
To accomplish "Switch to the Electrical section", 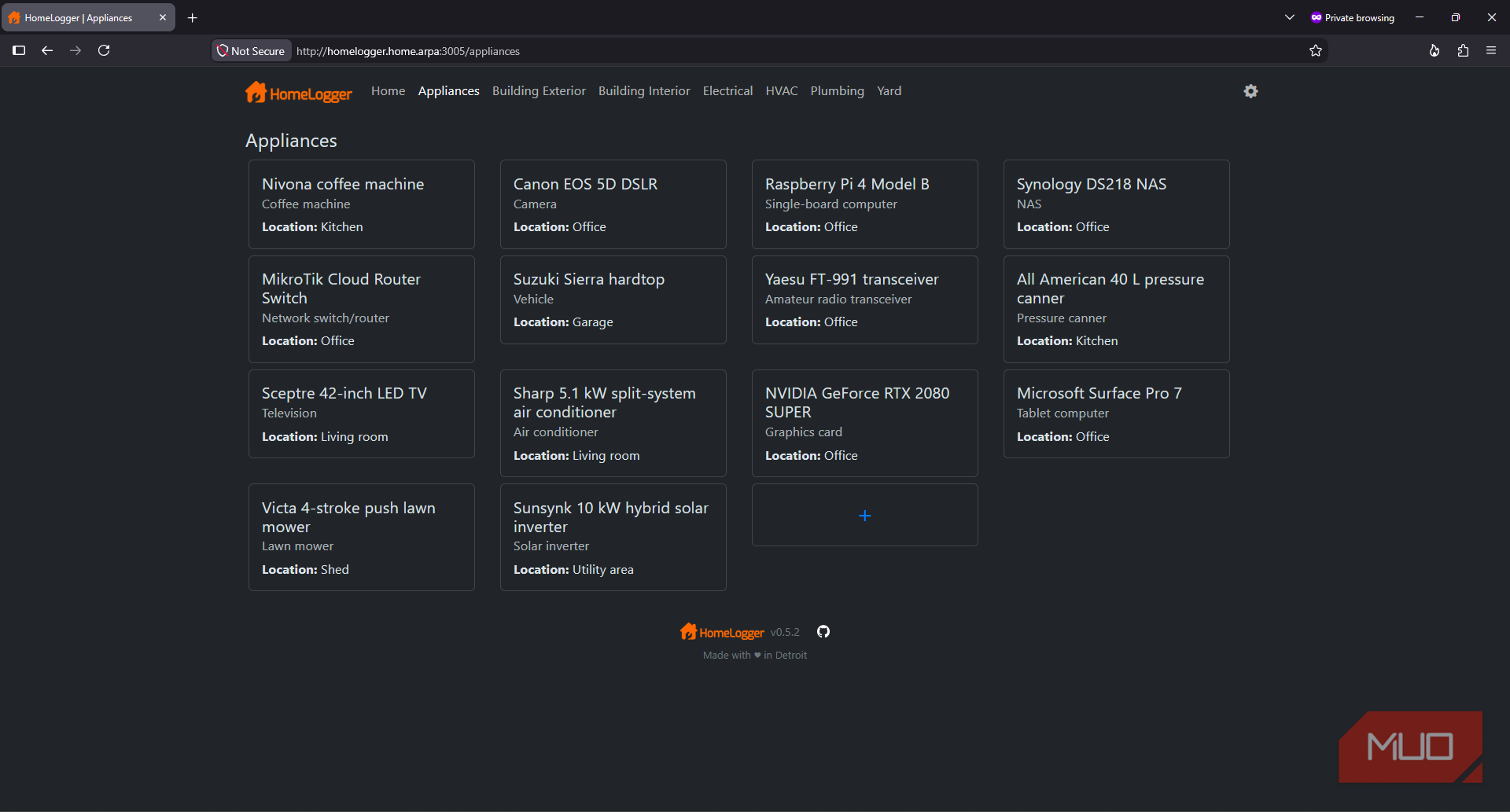I will click(x=728, y=91).
